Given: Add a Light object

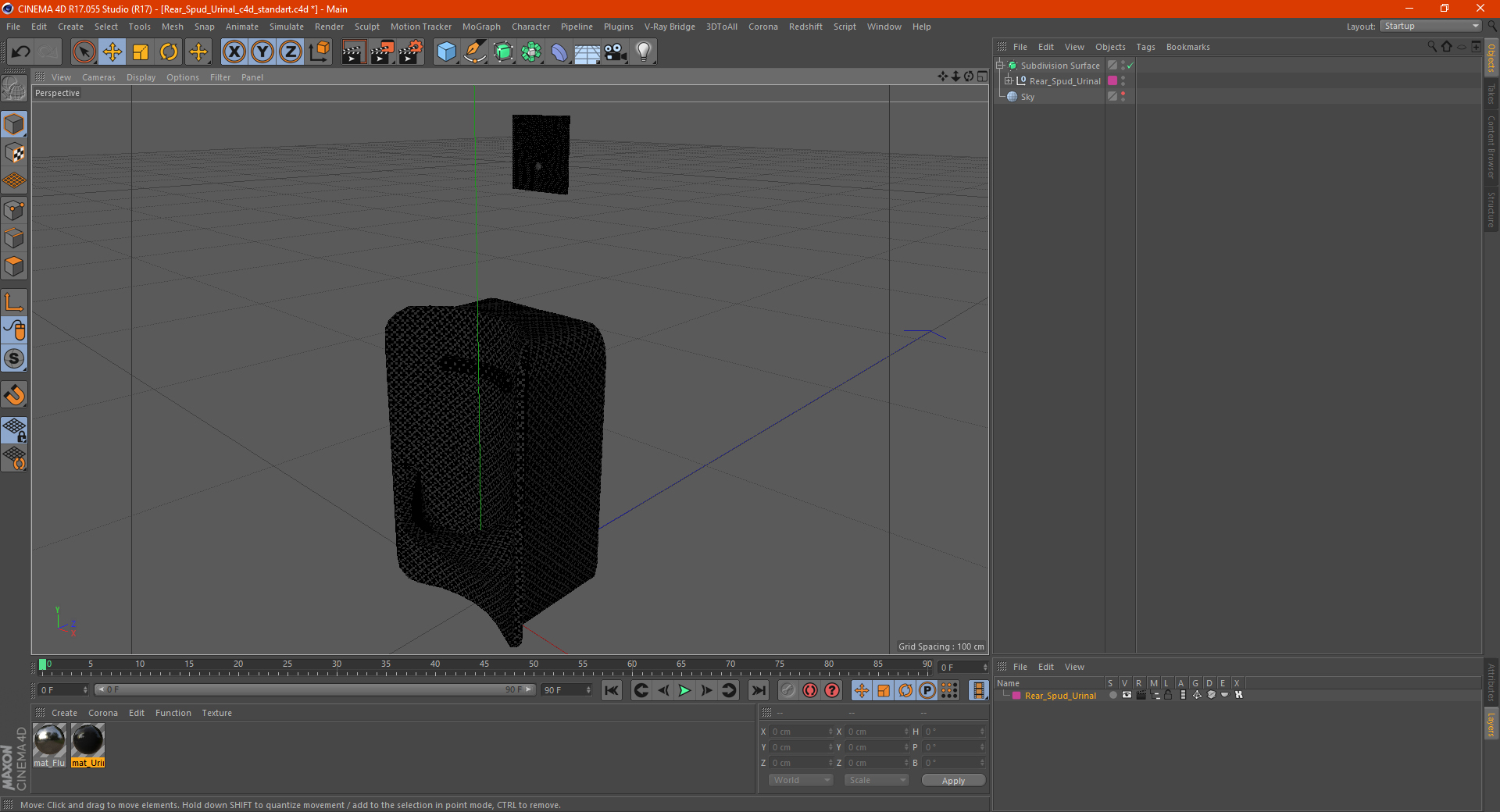Looking at the screenshot, I should pyautogui.click(x=644, y=52).
